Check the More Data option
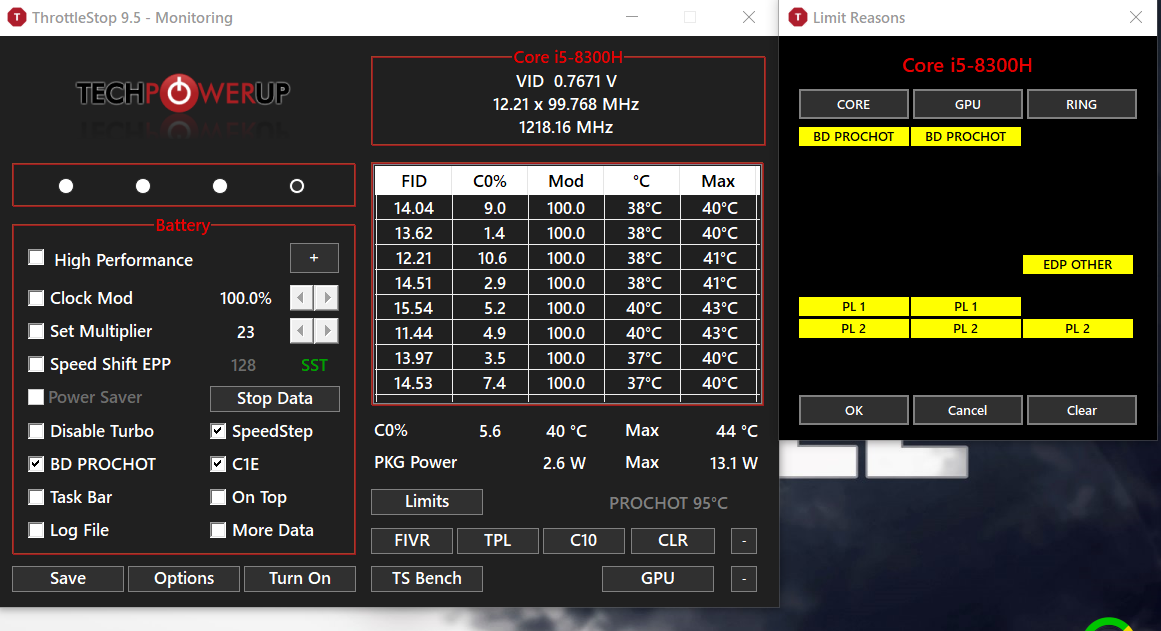The height and width of the screenshot is (631, 1161). [x=218, y=530]
